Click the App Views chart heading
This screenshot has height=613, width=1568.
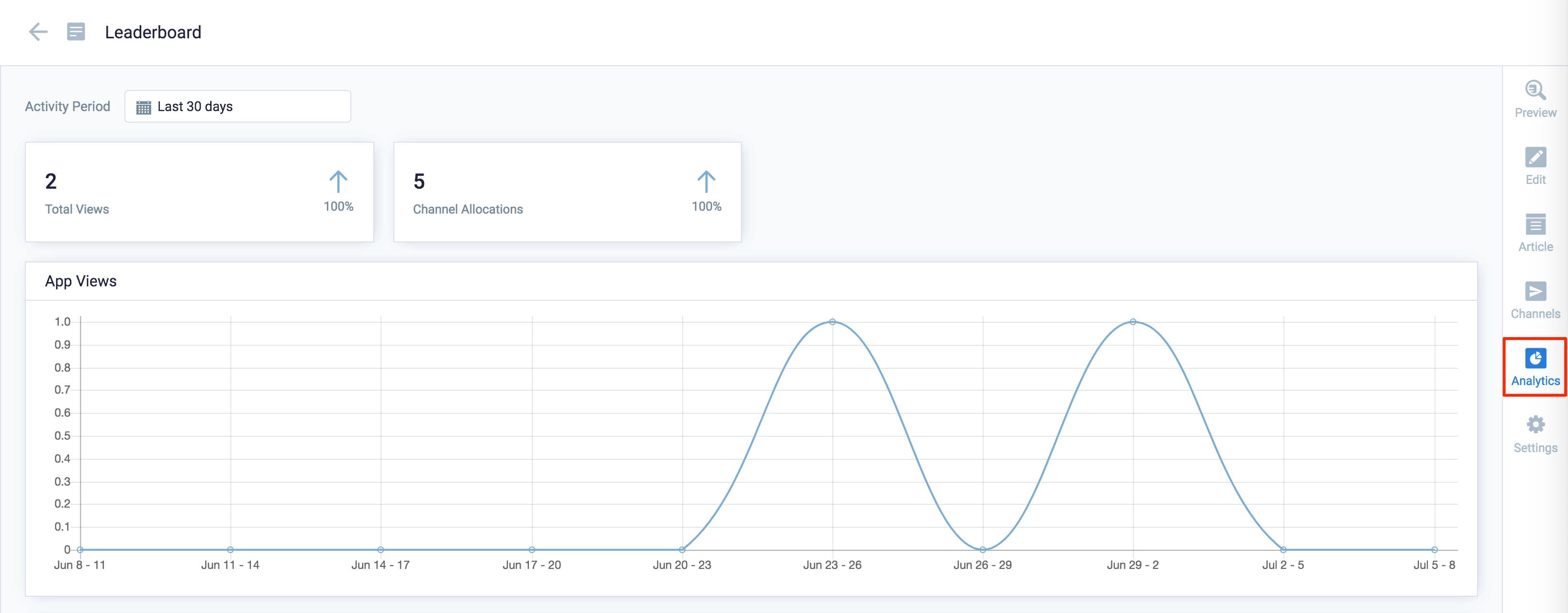coord(81,281)
